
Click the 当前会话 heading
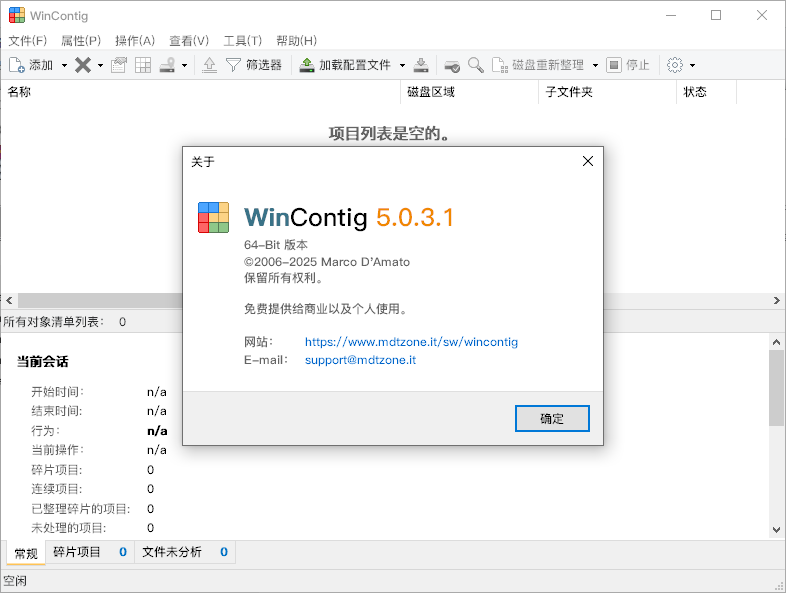pyautogui.click(x=43, y=361)
